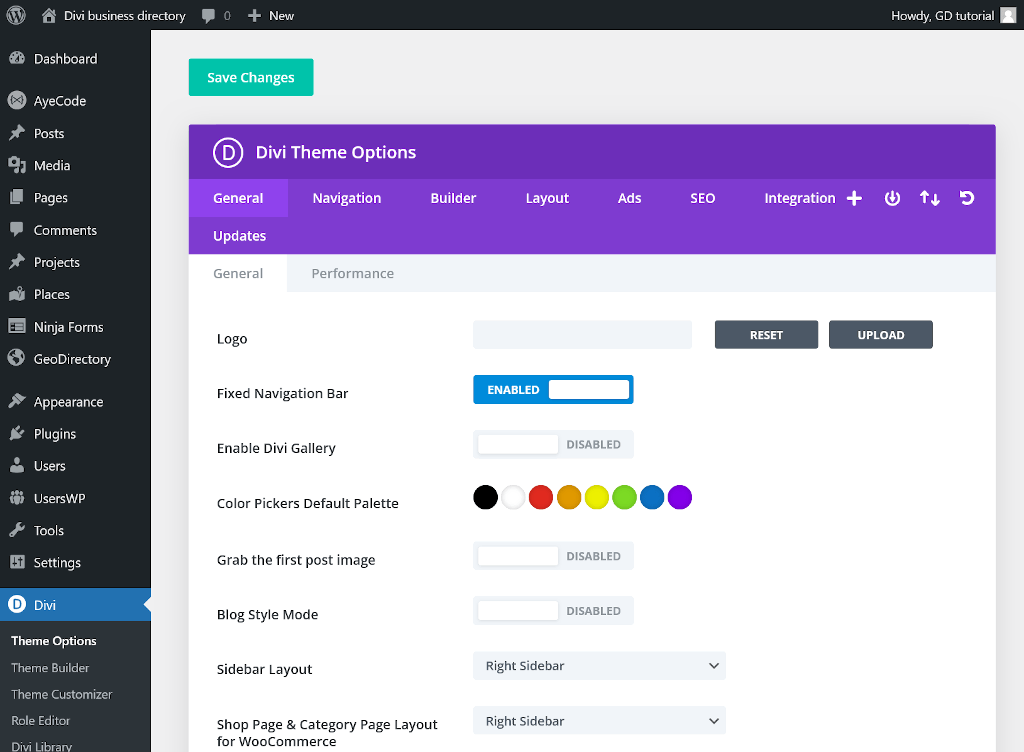Open the WooCommerce shop layout dropdown
The image size is (1024, 752).
[x=598, y=720]
